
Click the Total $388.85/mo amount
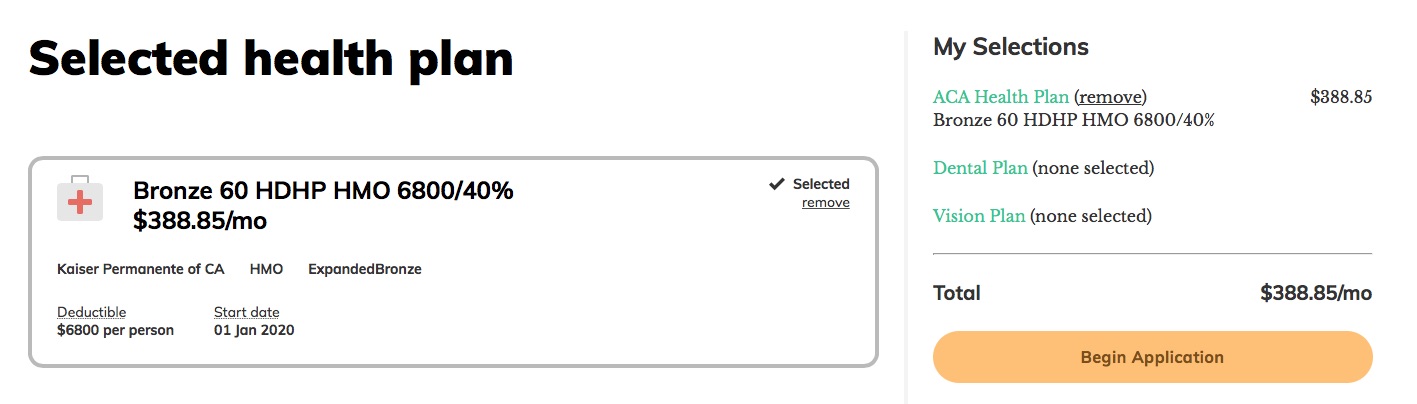(1316, 293)
